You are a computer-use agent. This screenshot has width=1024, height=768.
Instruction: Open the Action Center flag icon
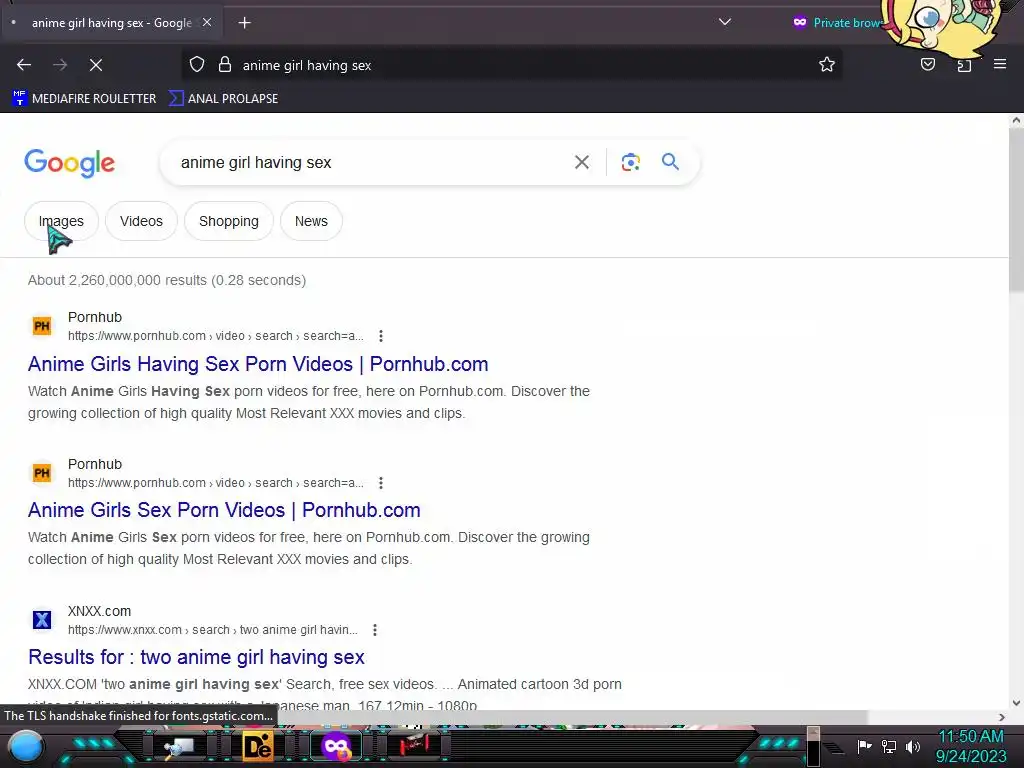(x=864, y=746)
